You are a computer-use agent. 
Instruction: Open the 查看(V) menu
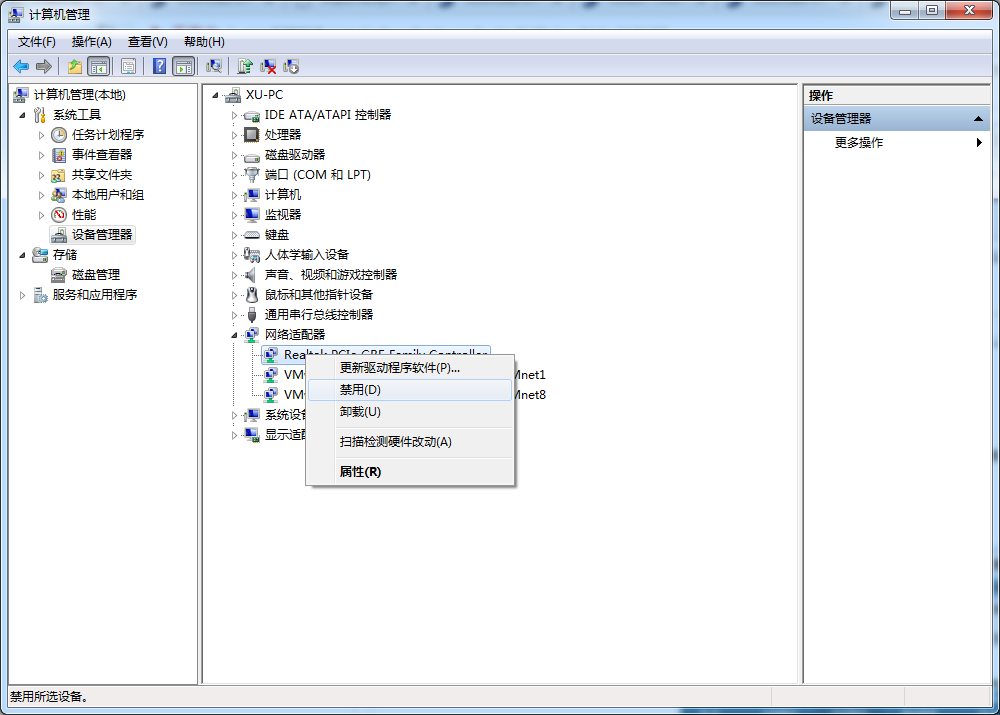147,42
